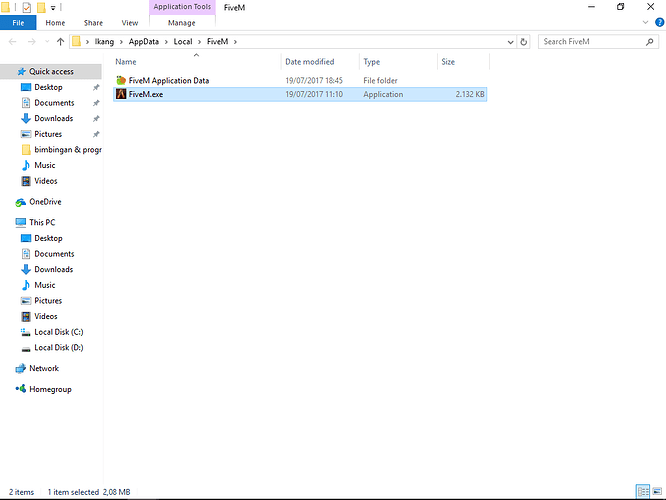The height and width of the screenshot is (500, 666).
Task: Open pinned Desktop under Quick access
Action: (x=48, y=87)
